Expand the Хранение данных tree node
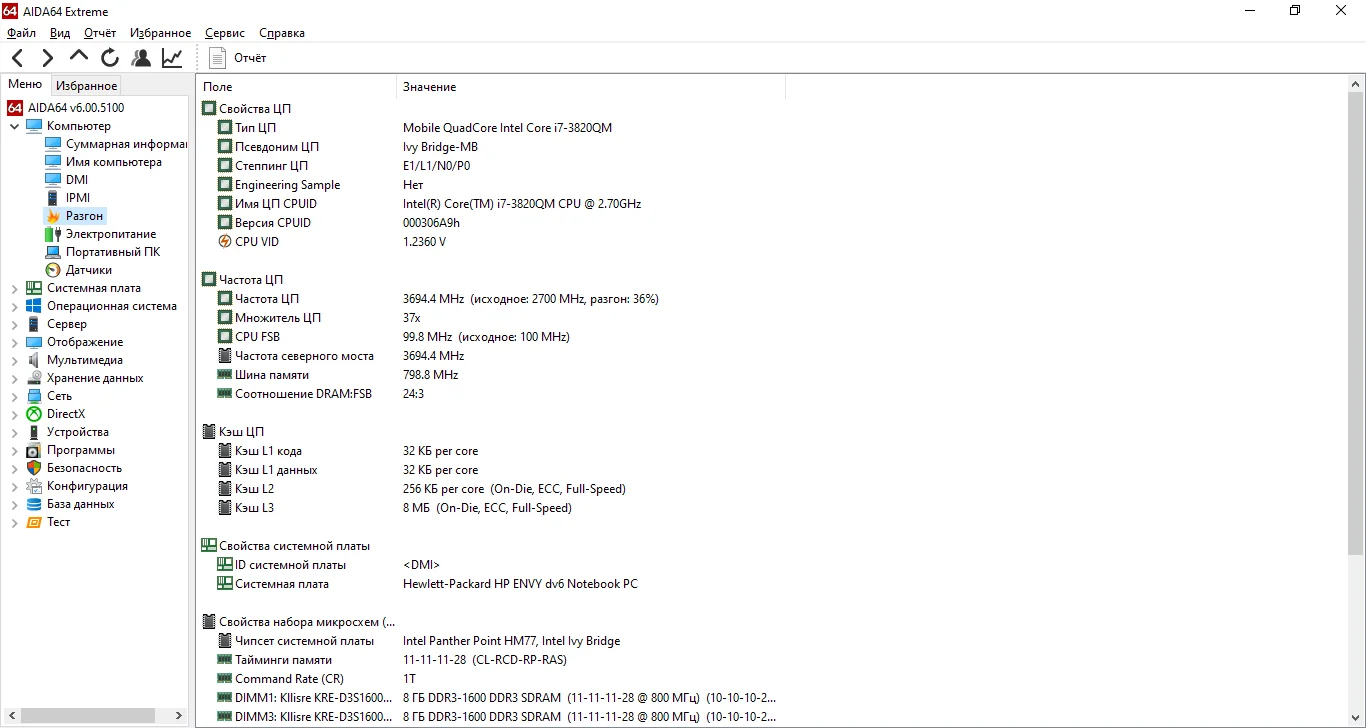The width and height of the screenshot is (1366, 728). [x=14, y=378]
